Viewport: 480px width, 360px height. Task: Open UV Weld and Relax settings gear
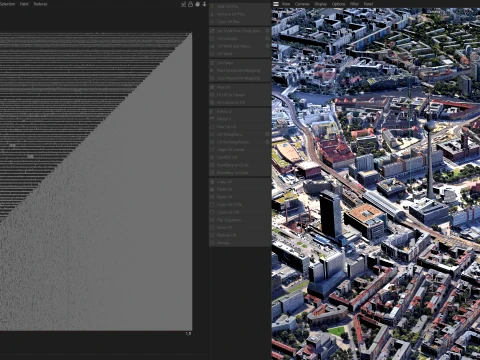tap(267, 46)
